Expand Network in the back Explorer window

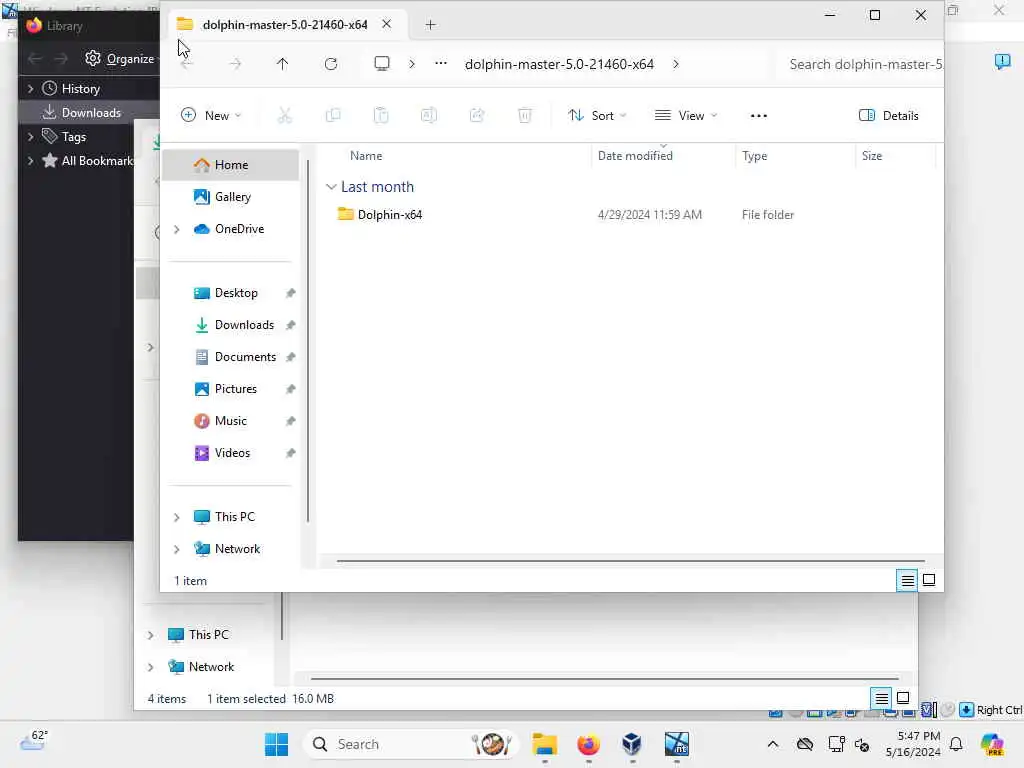[150, 667]
